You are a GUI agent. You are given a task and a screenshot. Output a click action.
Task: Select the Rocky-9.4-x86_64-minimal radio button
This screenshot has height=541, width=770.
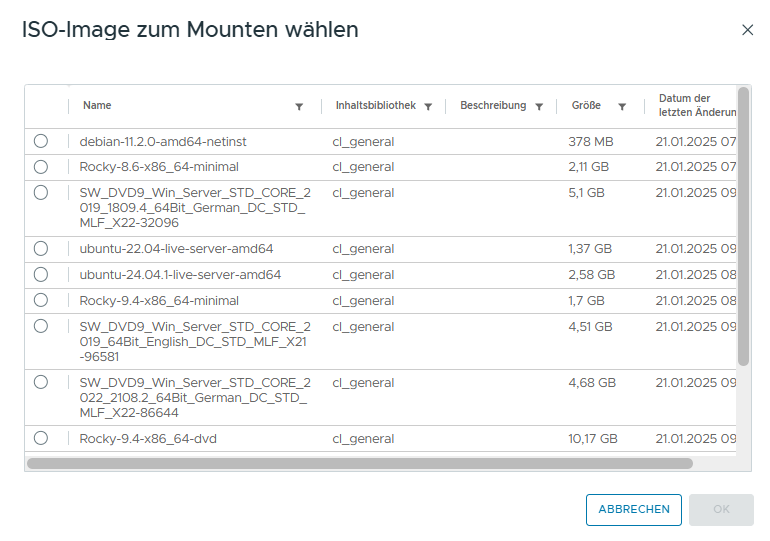click(x=41, y=300)
